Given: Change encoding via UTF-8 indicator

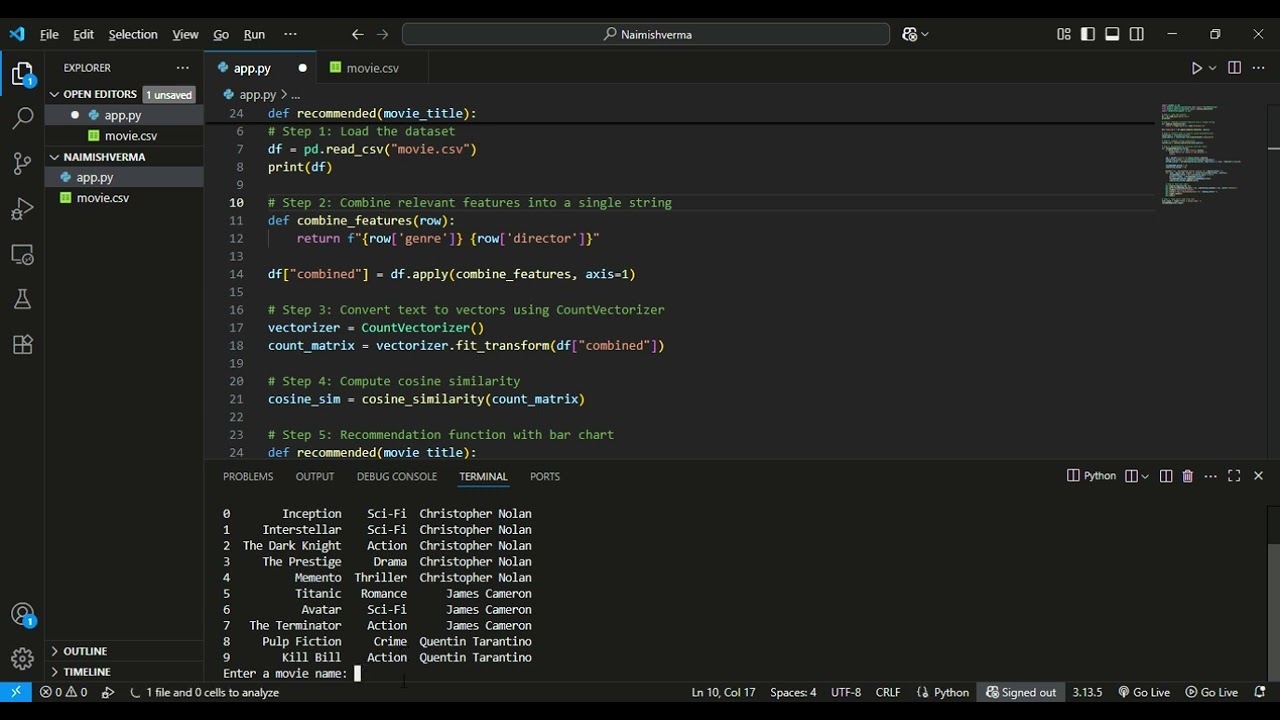Looking at the screenshot, I should click(x=845, y=692).
